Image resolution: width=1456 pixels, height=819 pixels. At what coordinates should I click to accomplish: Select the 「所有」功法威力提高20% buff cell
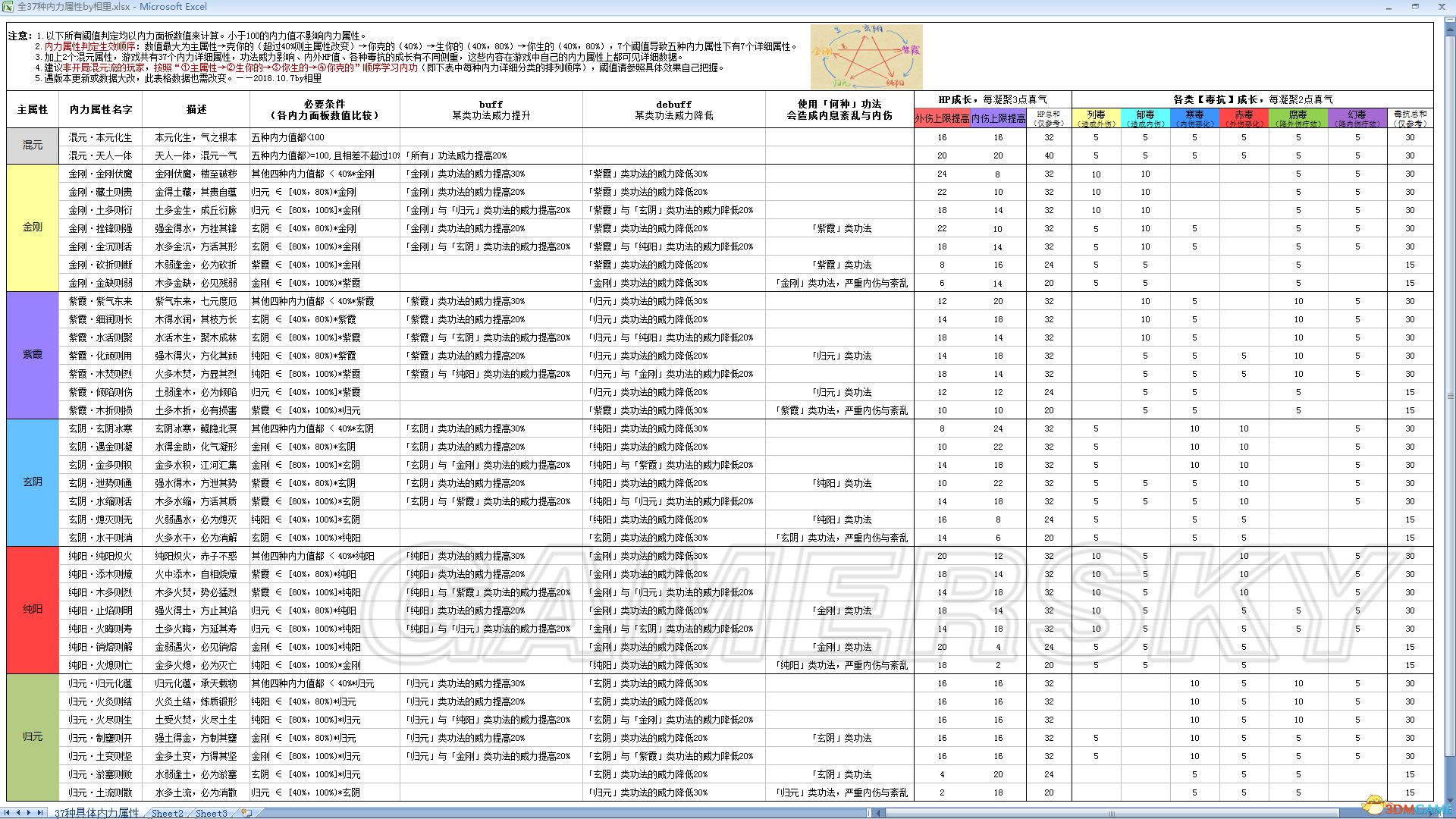[x=491, y=155]
